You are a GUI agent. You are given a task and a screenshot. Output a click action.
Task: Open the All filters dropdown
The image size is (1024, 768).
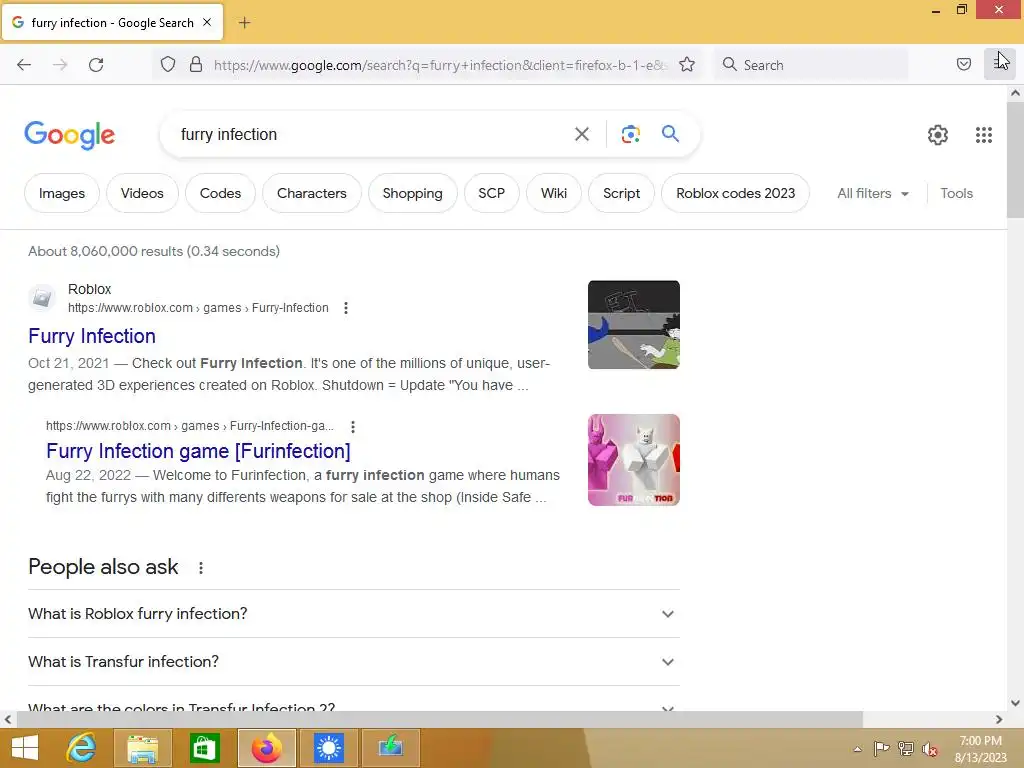point(873,193)
